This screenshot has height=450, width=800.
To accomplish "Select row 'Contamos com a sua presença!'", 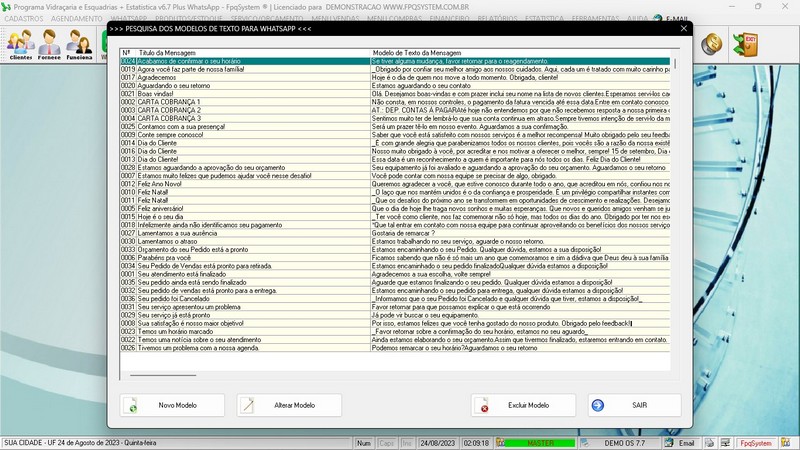I will pyautogui.click(x=395, y=127).
